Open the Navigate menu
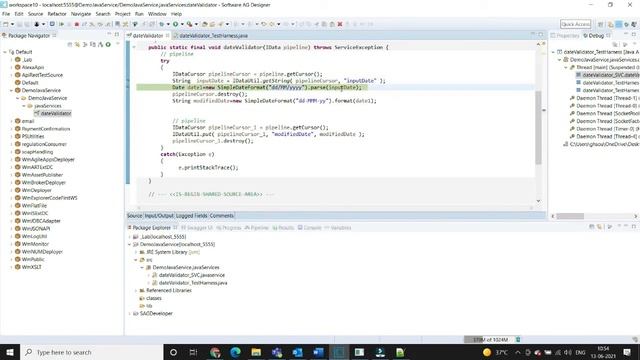The image size is (640, 360). point(81,14)
